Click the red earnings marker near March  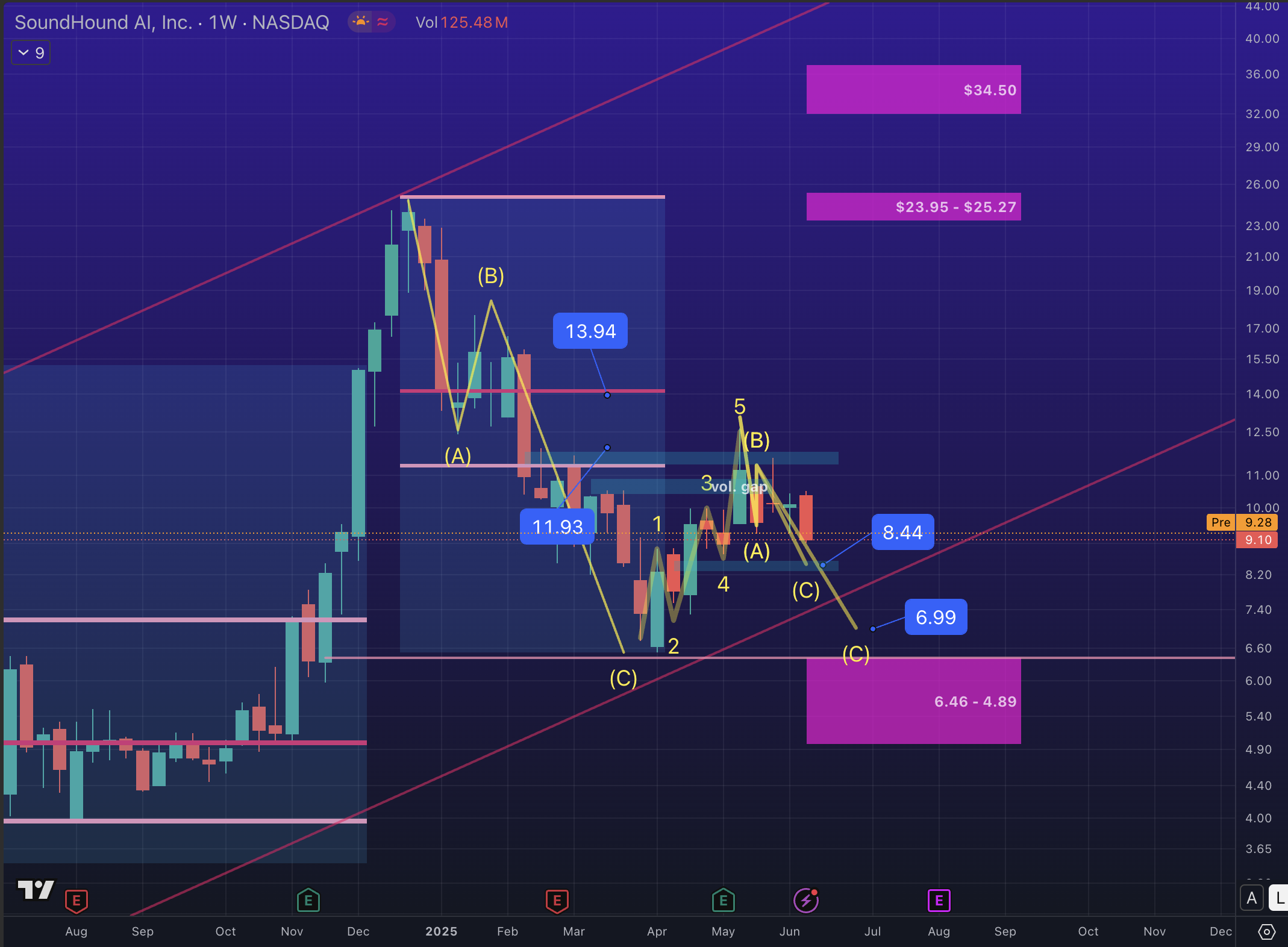557,901
